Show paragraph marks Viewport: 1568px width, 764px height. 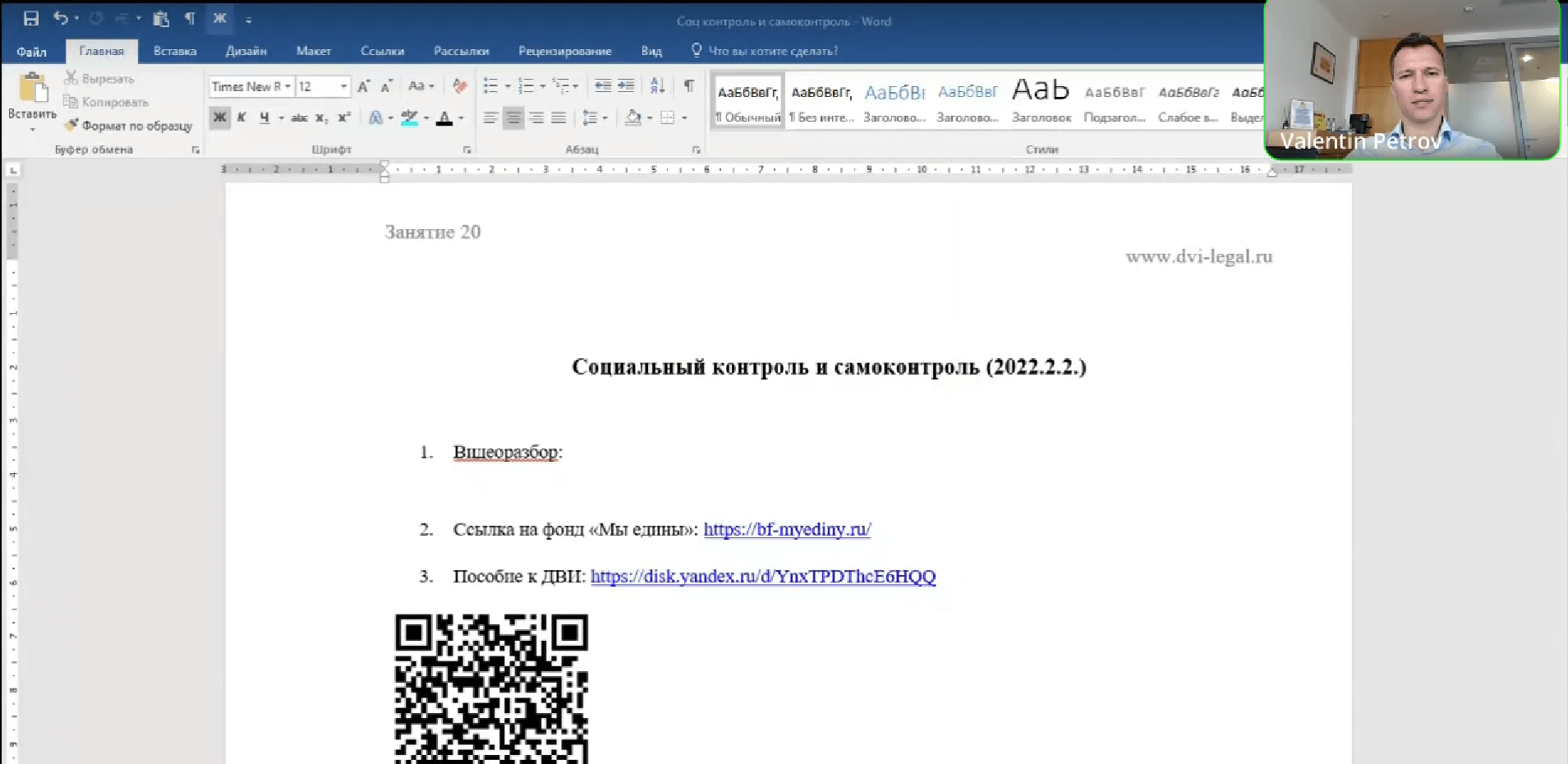(688, 85)
